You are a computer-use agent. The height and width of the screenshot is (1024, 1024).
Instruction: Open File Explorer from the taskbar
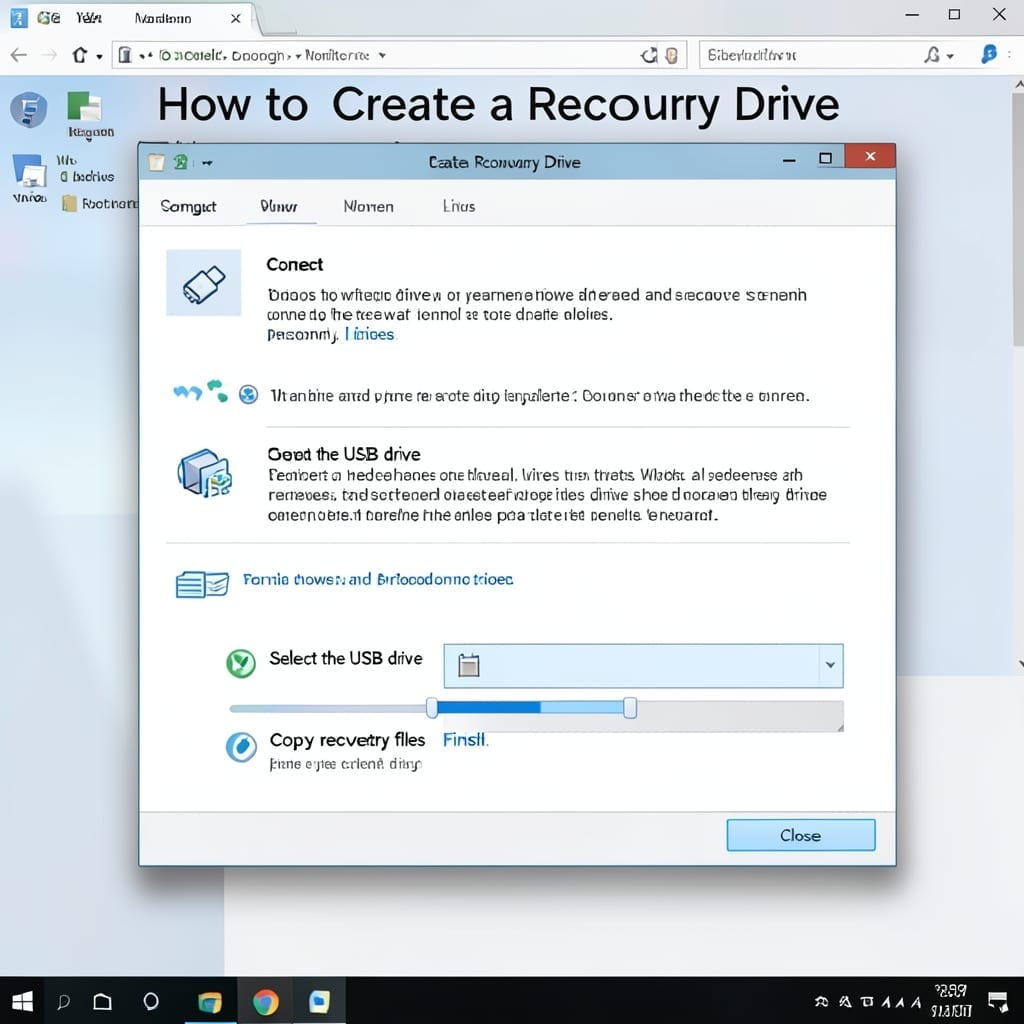tap(210, 1001)
